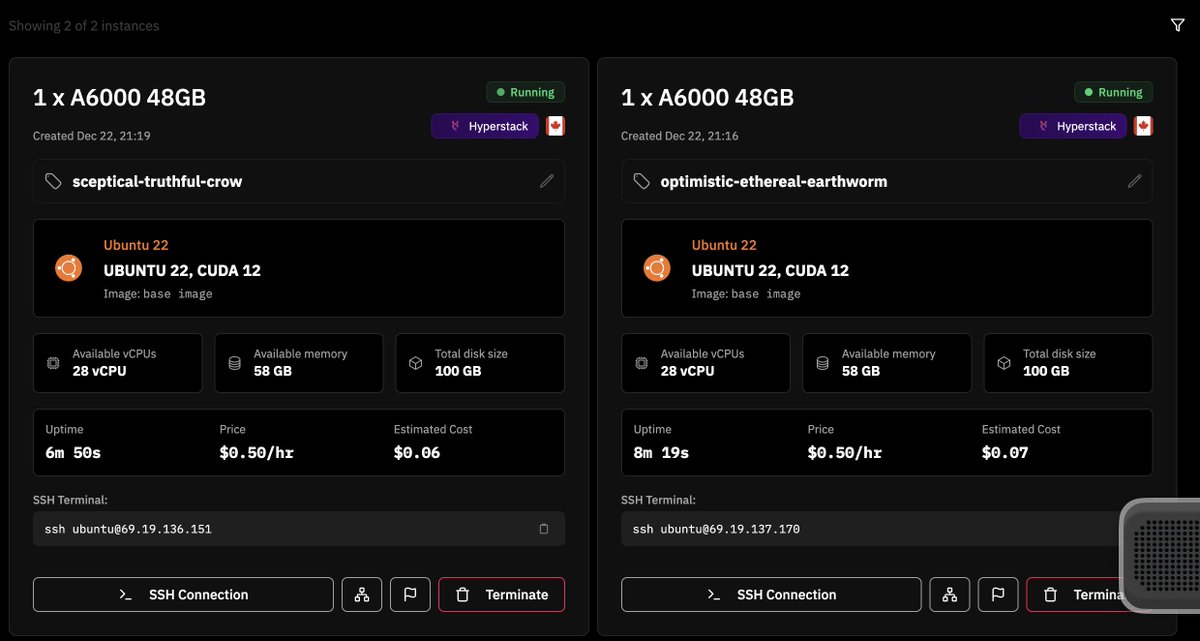This screenshot has width=1200, height=641.
Task: Click the Ubuntu logo in the left card
Action: 68,269
